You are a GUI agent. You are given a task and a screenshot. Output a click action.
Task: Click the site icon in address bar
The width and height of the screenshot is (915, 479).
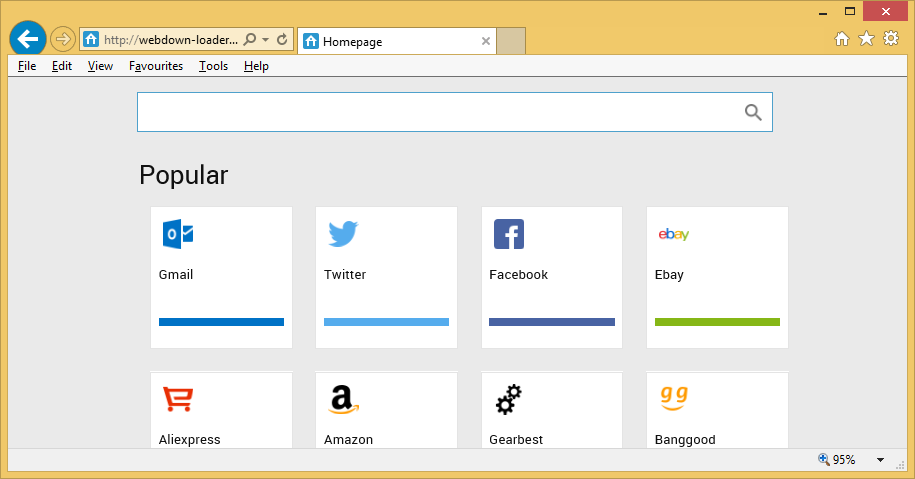[91, 40]
